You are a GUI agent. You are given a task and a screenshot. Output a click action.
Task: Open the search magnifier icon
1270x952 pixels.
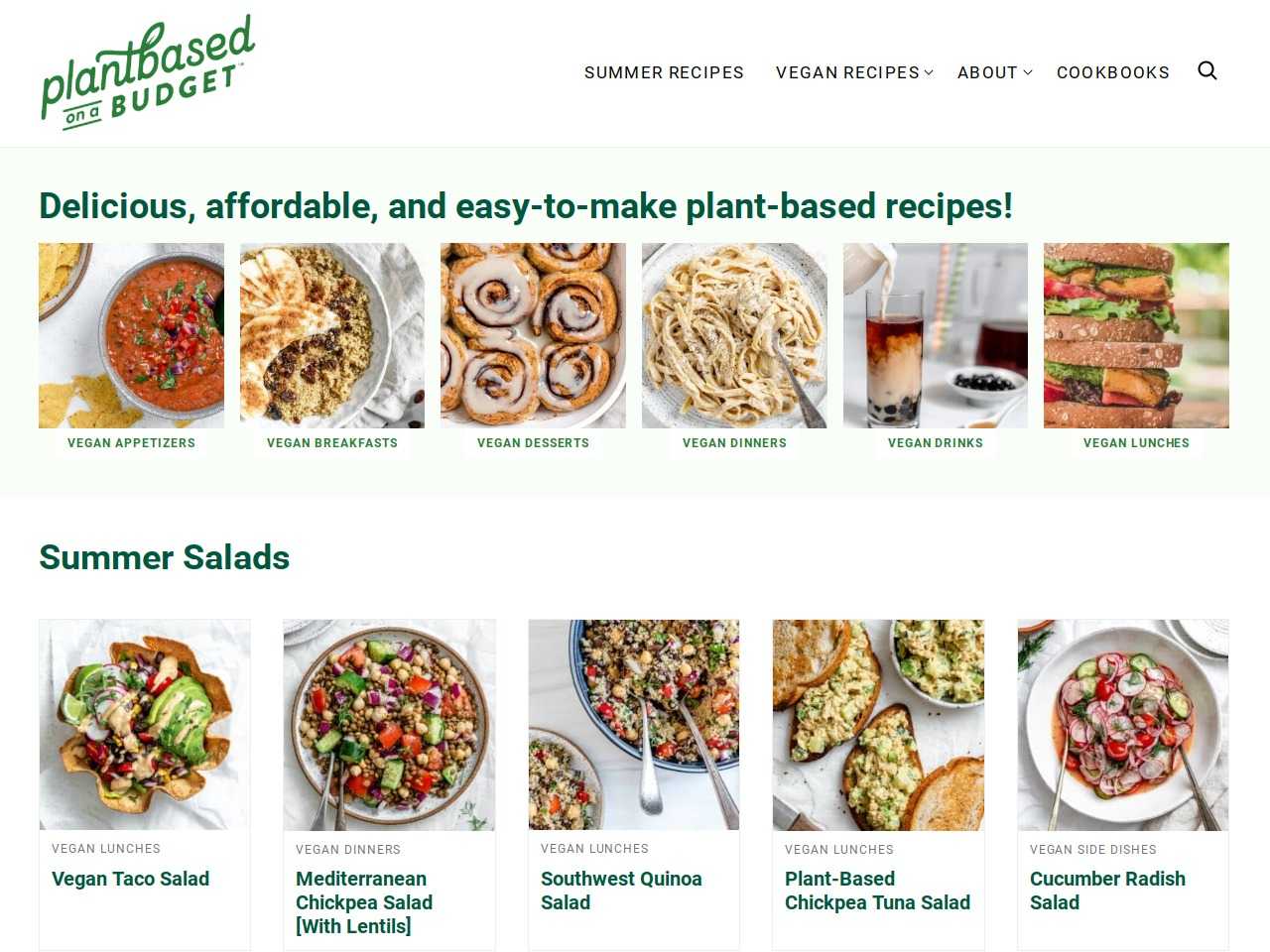pyautogui.click(x=1207, y=70)
